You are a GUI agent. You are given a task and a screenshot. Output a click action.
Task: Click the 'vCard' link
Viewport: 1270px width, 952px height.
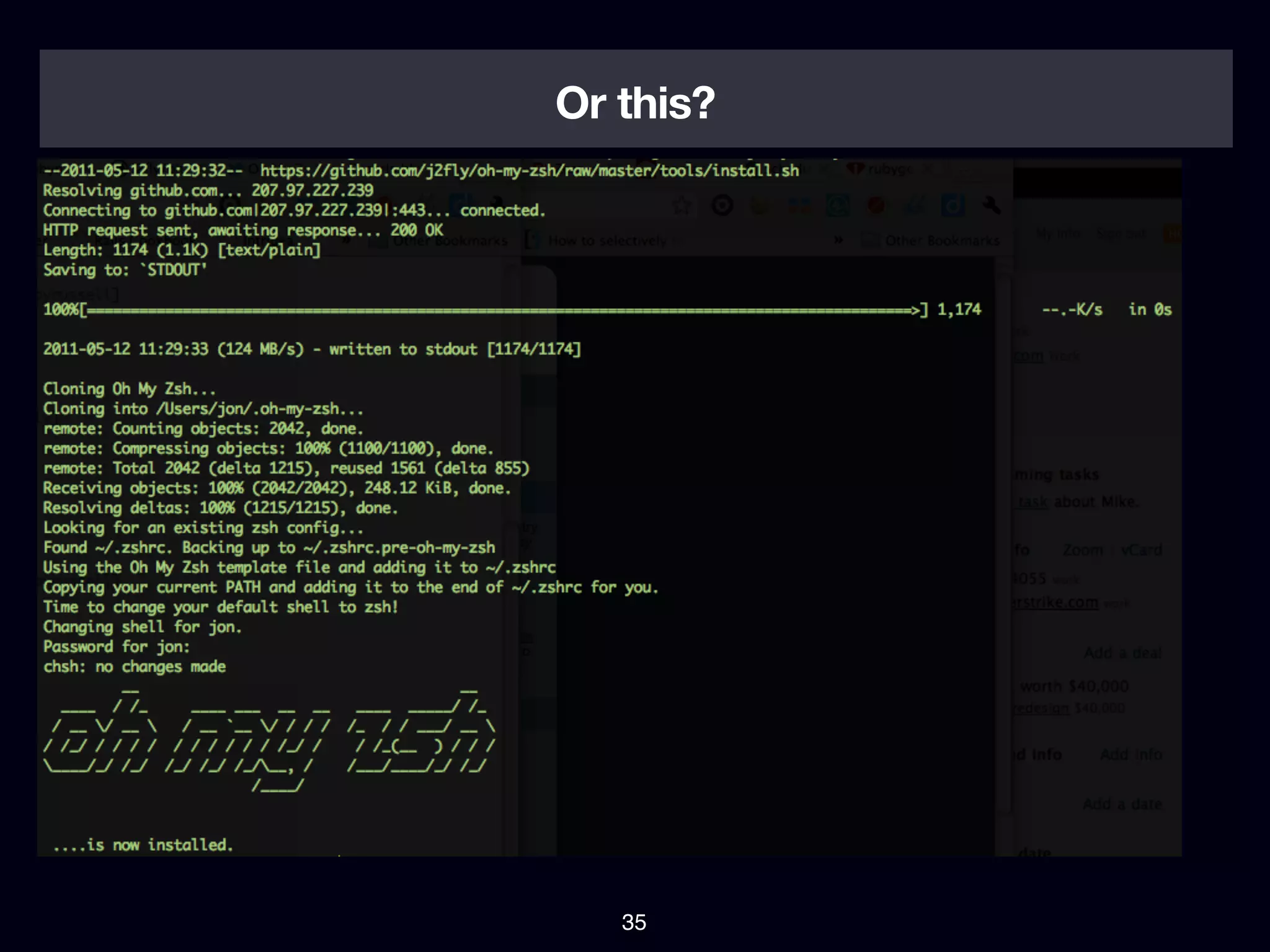(x=1141, y=550)
